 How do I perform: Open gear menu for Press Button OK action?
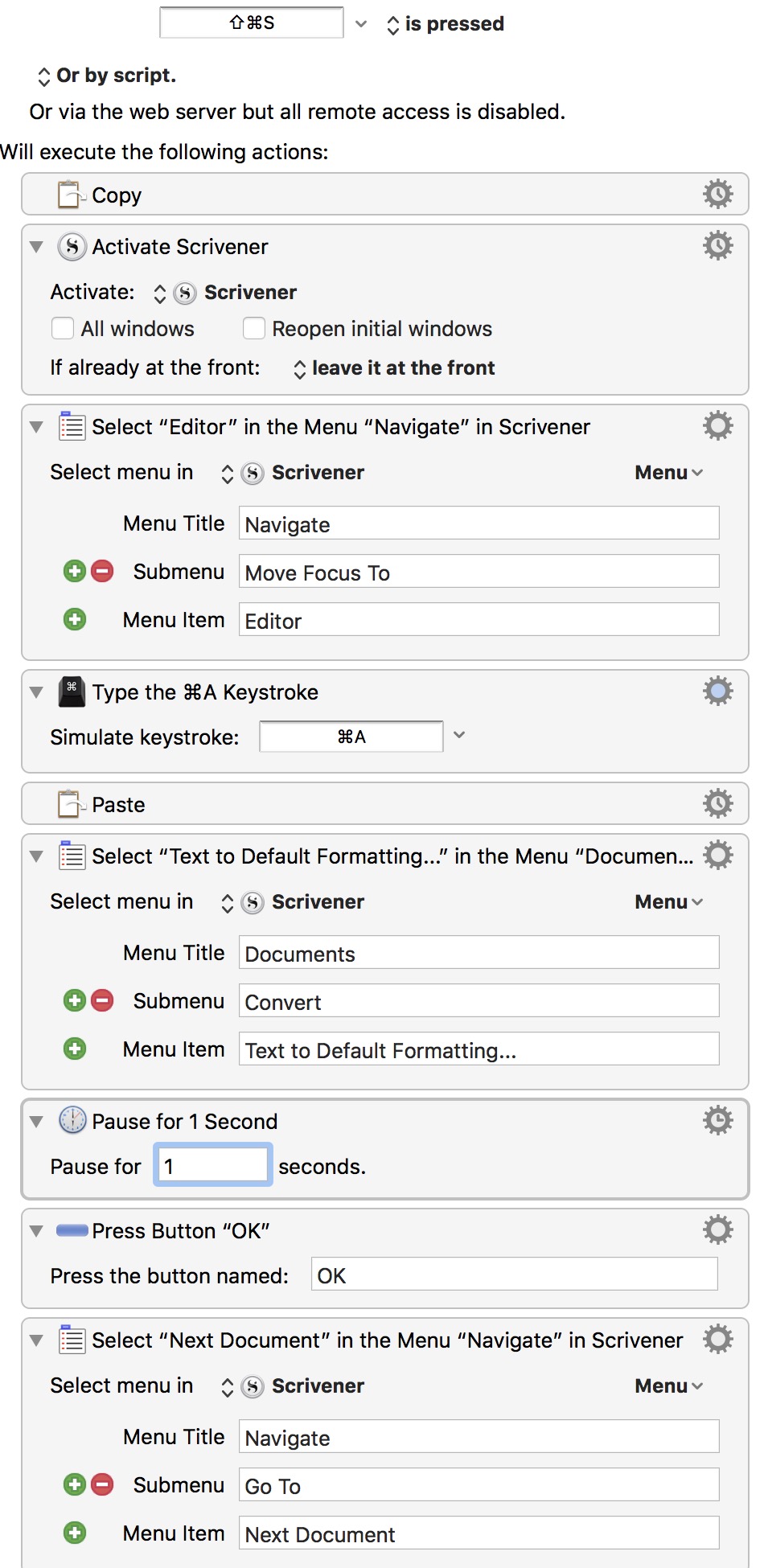tap(717, 1230)
